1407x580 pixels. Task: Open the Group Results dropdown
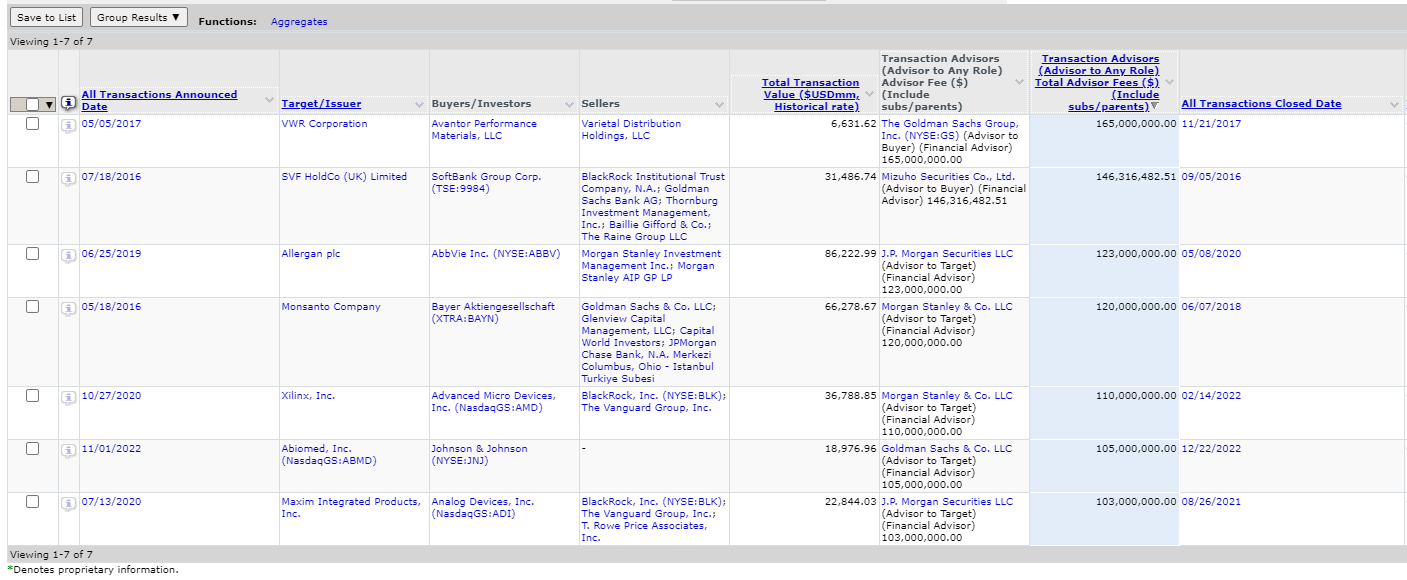click(139, 18)
